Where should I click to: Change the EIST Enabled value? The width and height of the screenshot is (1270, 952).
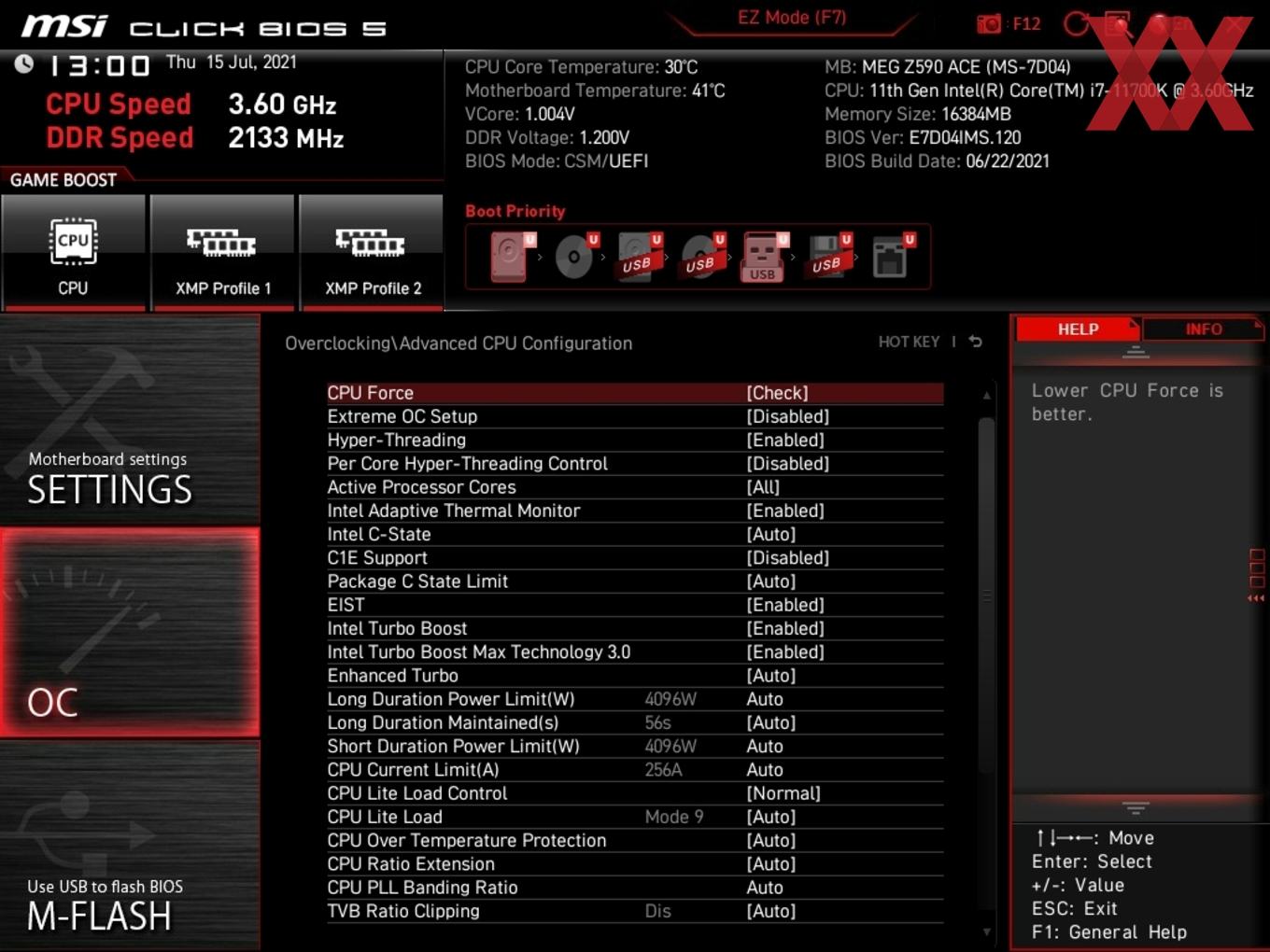pos(785,605)
